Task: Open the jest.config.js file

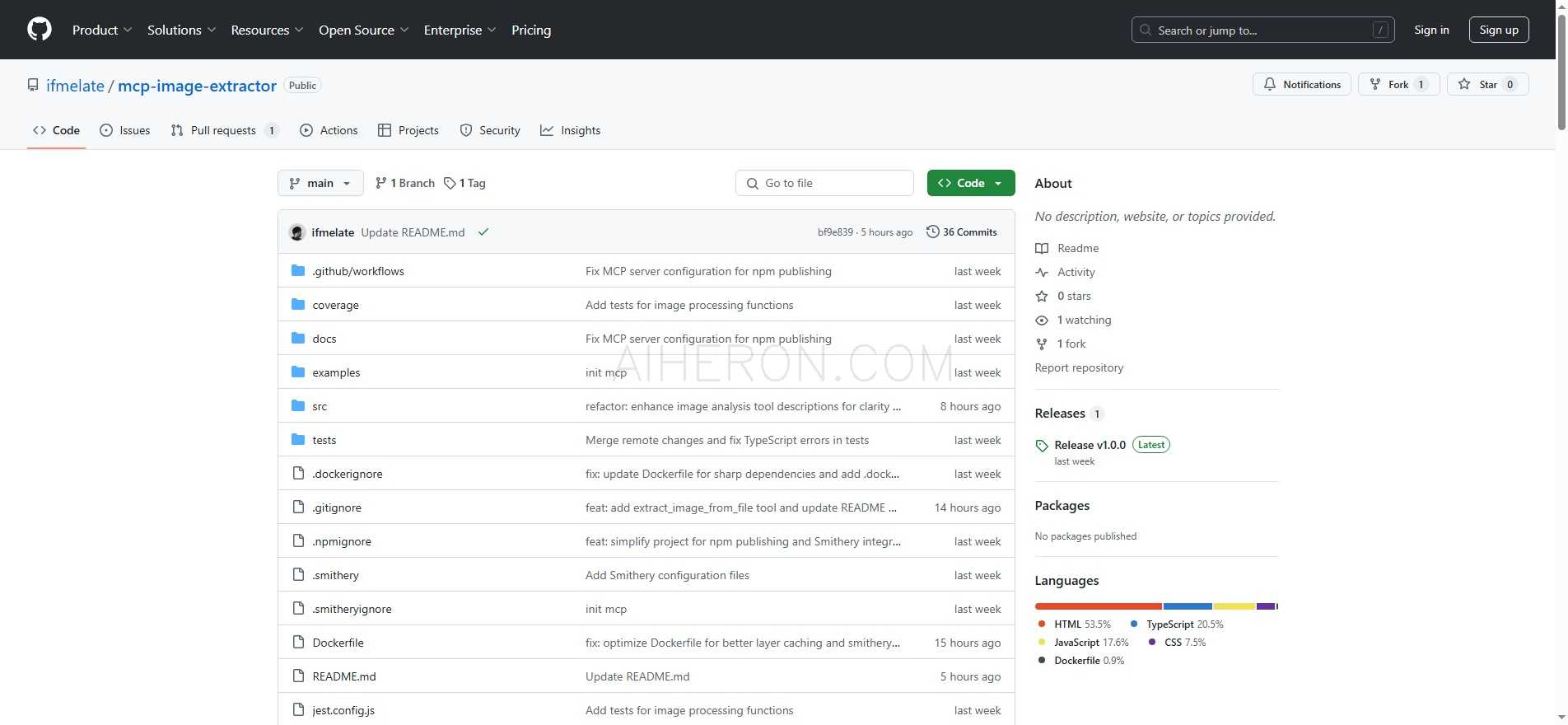Action: (343, 710)
